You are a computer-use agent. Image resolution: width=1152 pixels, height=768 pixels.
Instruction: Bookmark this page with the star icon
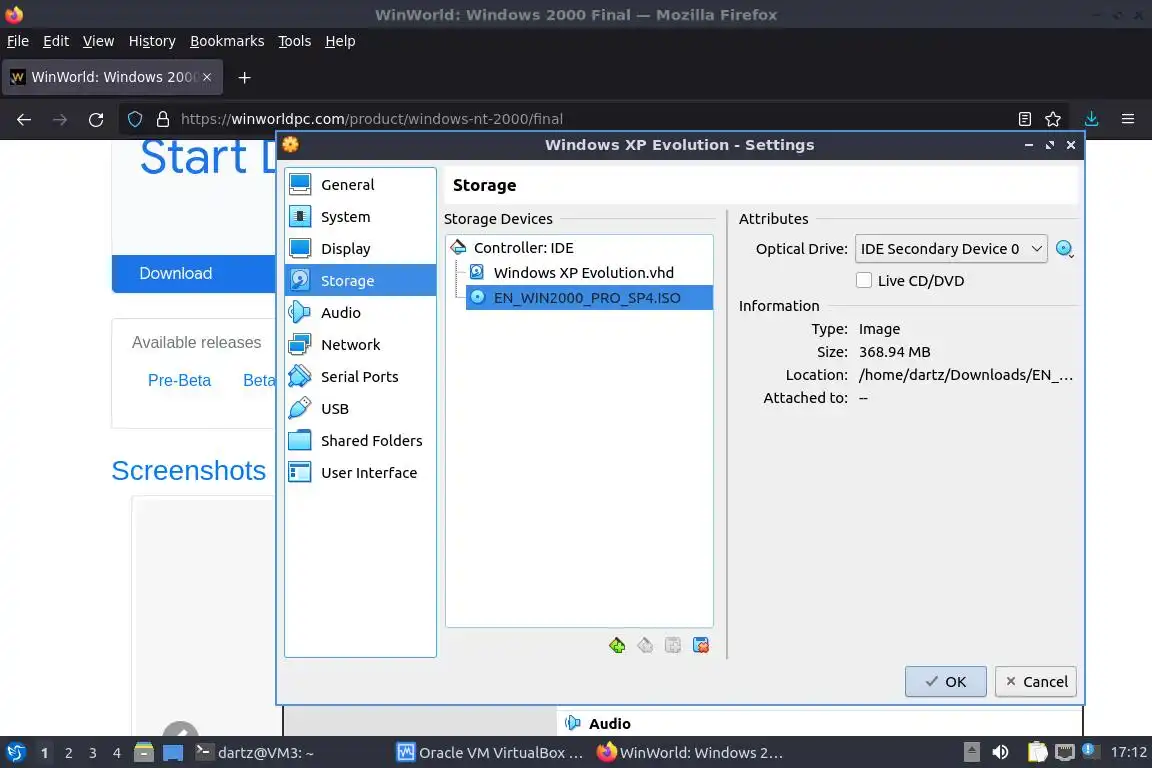[x=1053, y=119]
